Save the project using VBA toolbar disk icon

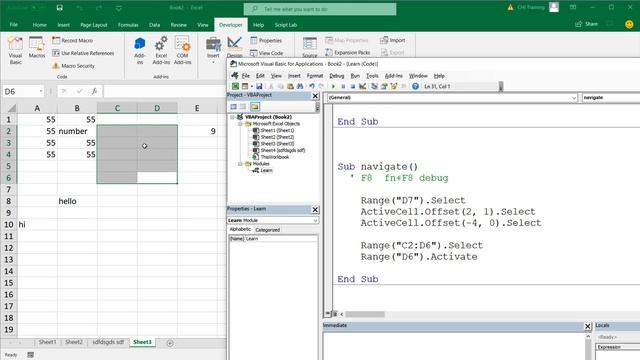click(259, 86)
